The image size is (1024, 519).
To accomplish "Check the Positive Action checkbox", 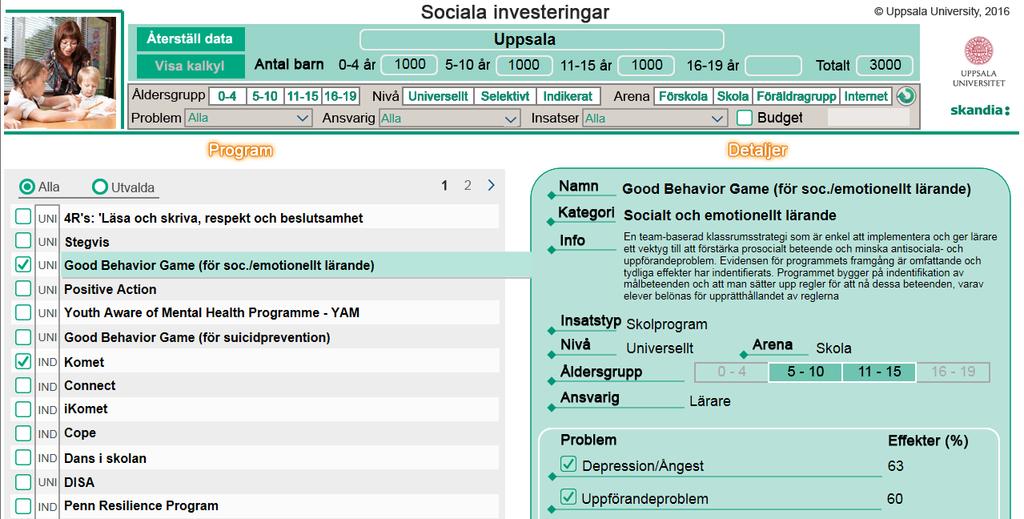I will coord(23,289).
